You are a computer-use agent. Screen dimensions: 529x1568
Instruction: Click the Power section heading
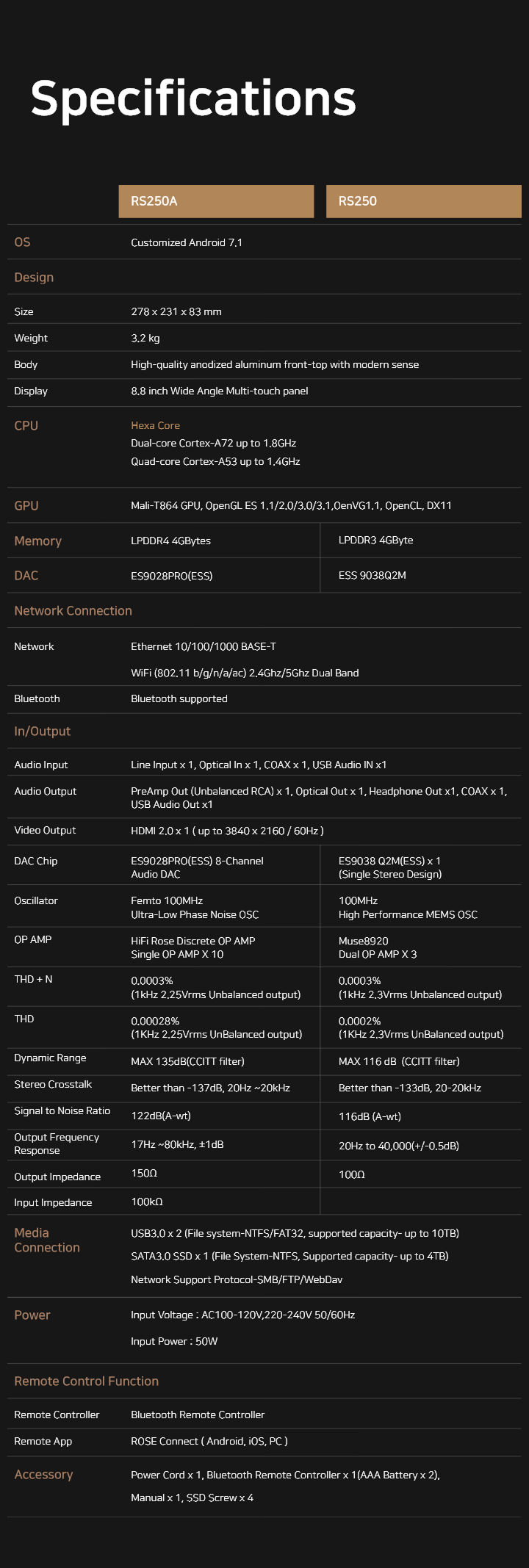(32, 1315)
